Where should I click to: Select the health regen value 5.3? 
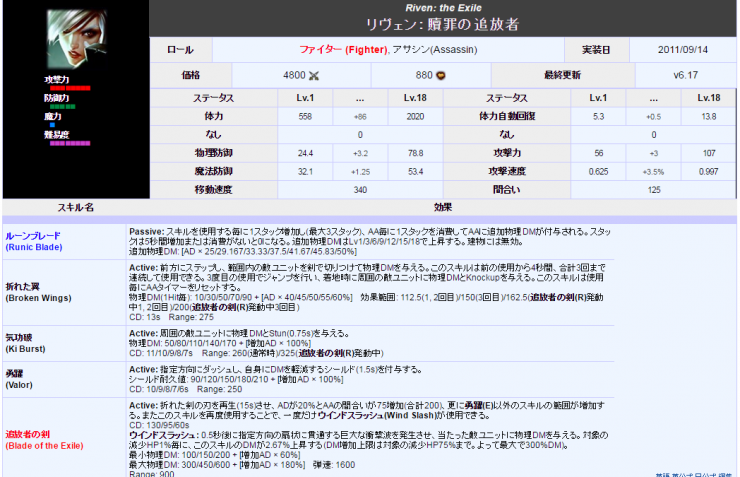click(x=598, y=117)
